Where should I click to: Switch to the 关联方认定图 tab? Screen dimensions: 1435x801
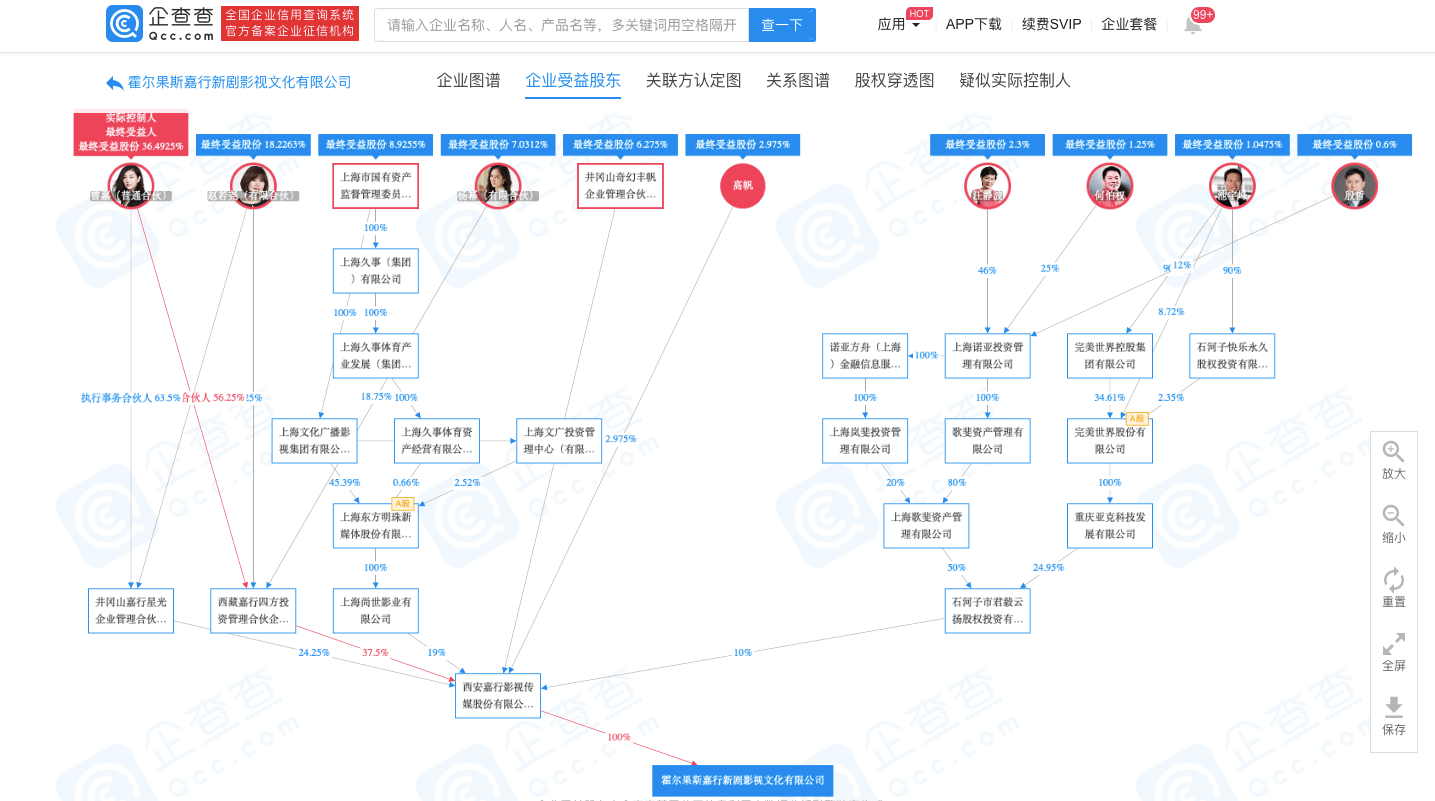[x=694, y=81]
